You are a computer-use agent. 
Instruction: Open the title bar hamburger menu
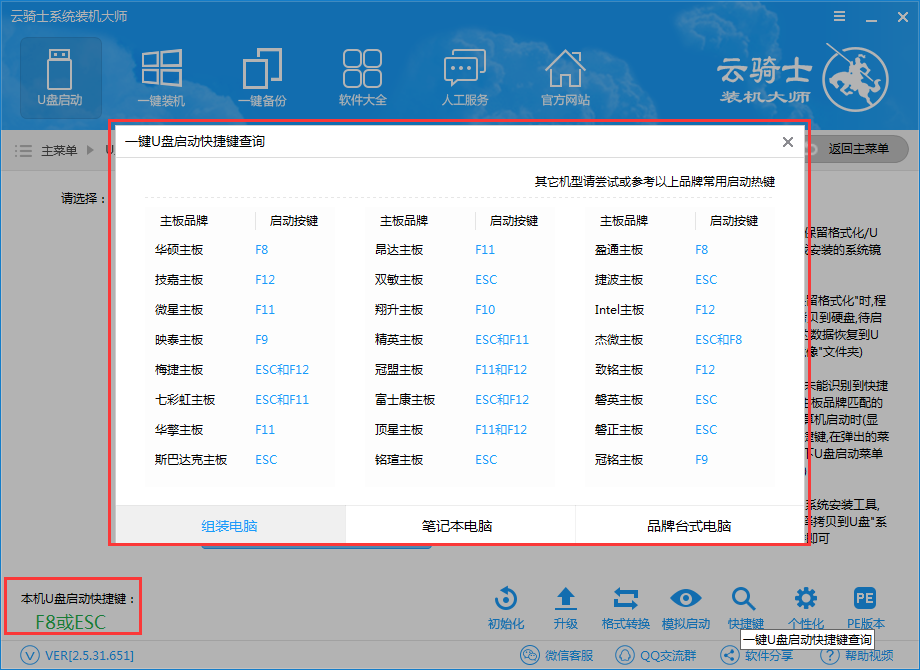tap(837, 17)
